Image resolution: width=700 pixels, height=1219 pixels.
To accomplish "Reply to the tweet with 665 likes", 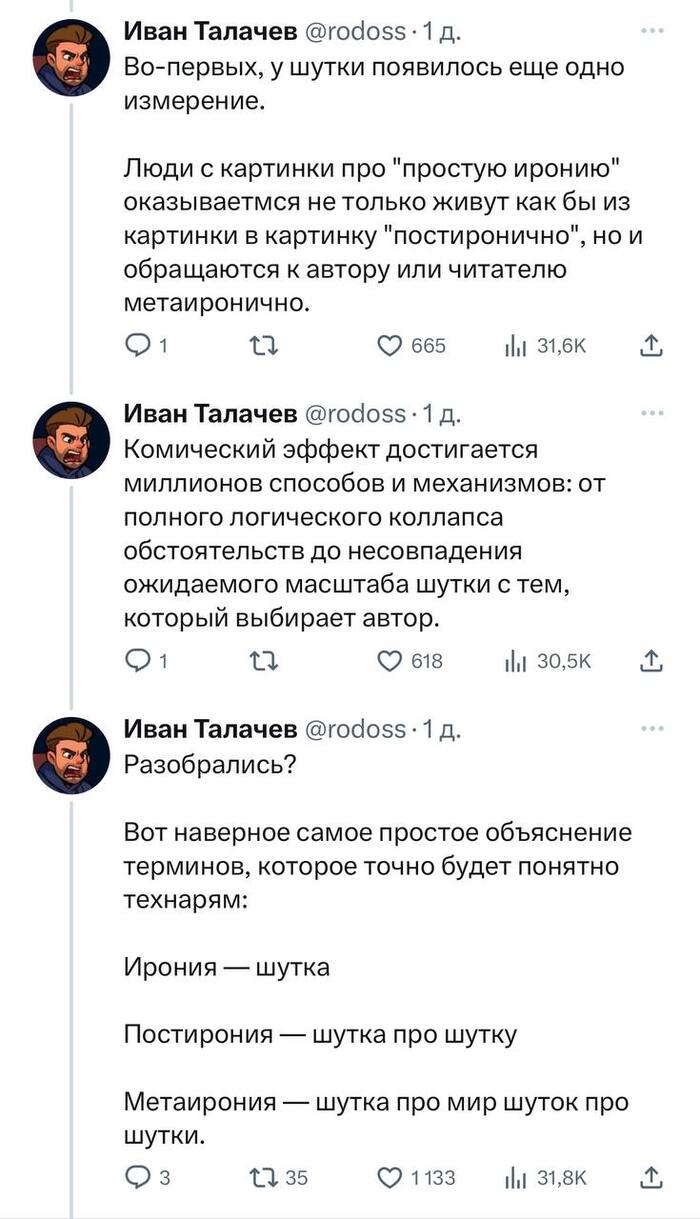I will tap(137, 346).
